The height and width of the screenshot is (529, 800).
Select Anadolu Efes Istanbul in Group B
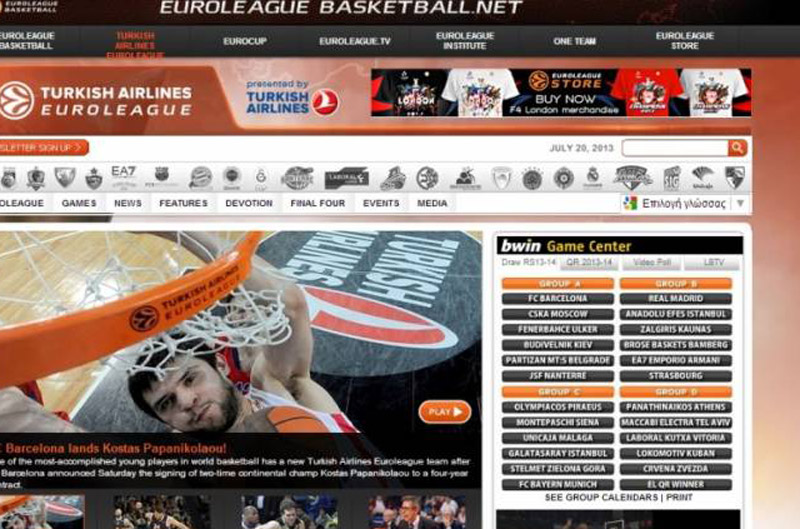(676, 314)
